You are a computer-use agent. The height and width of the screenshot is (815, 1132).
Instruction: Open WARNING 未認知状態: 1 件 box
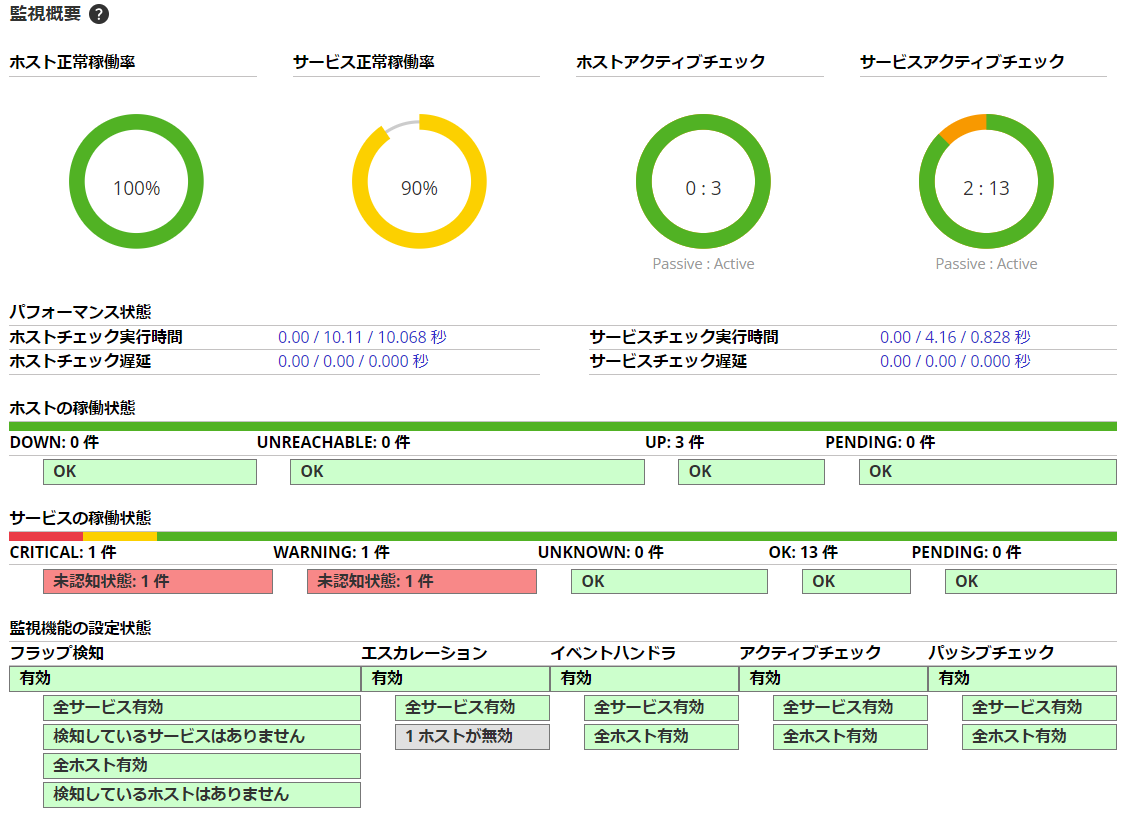pos(421,581)
